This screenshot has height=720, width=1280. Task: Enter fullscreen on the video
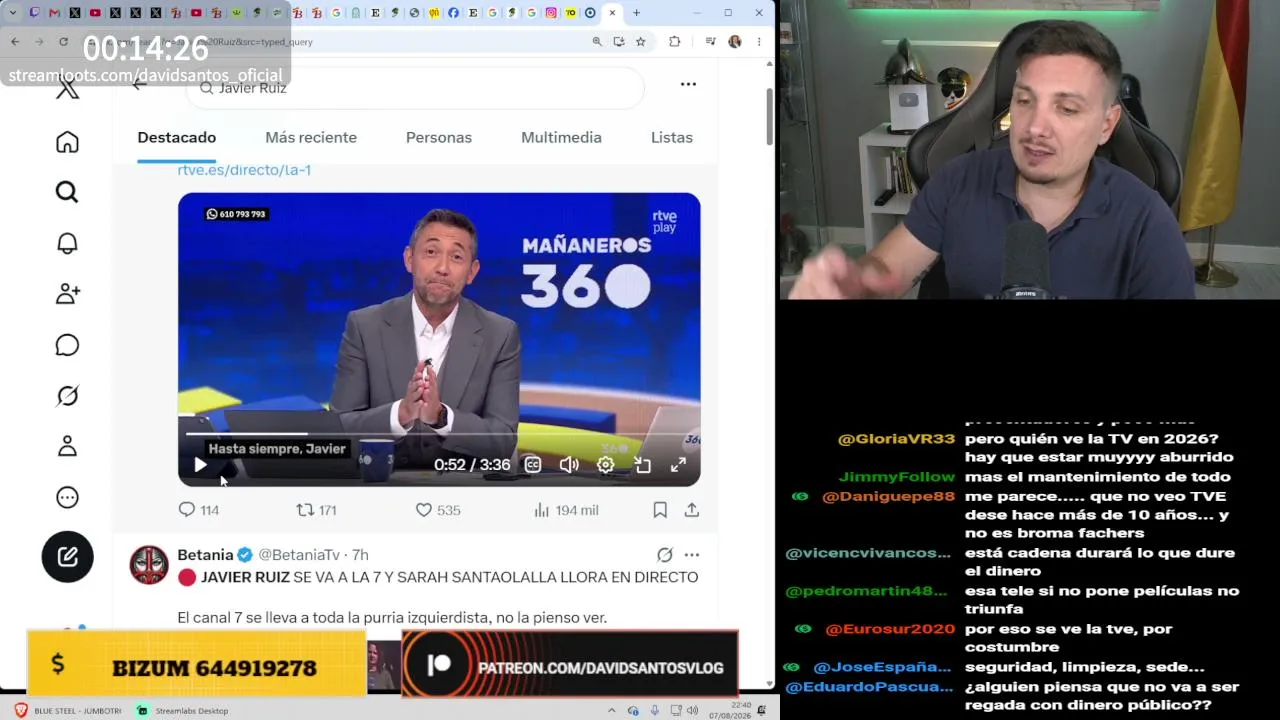coord(678,465)
